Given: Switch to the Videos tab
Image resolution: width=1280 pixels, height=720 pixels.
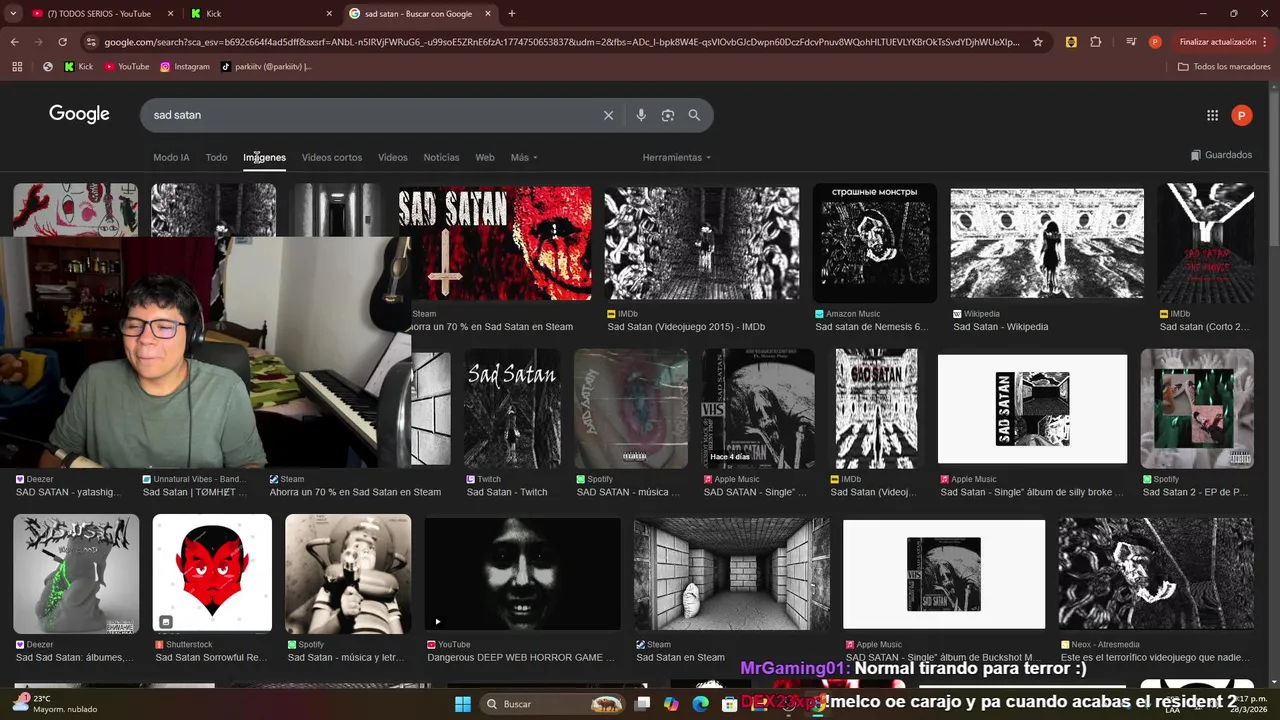Looking at the screenshot, I should coord(392,157).
